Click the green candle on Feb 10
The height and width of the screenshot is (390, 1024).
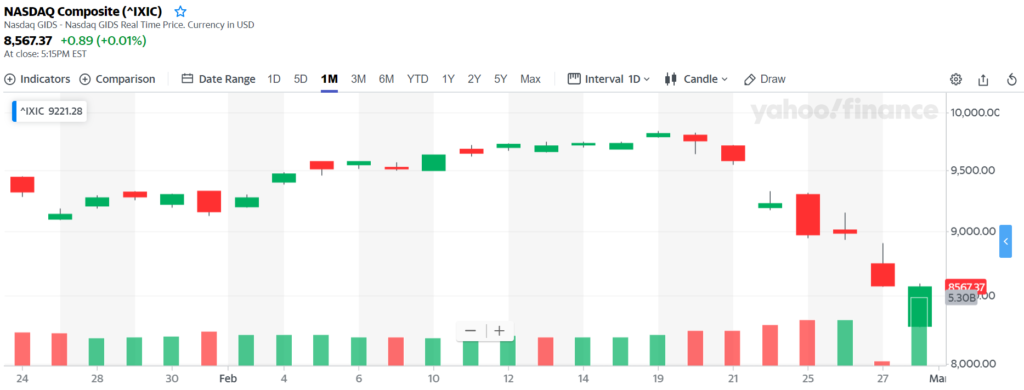point(434,163)
